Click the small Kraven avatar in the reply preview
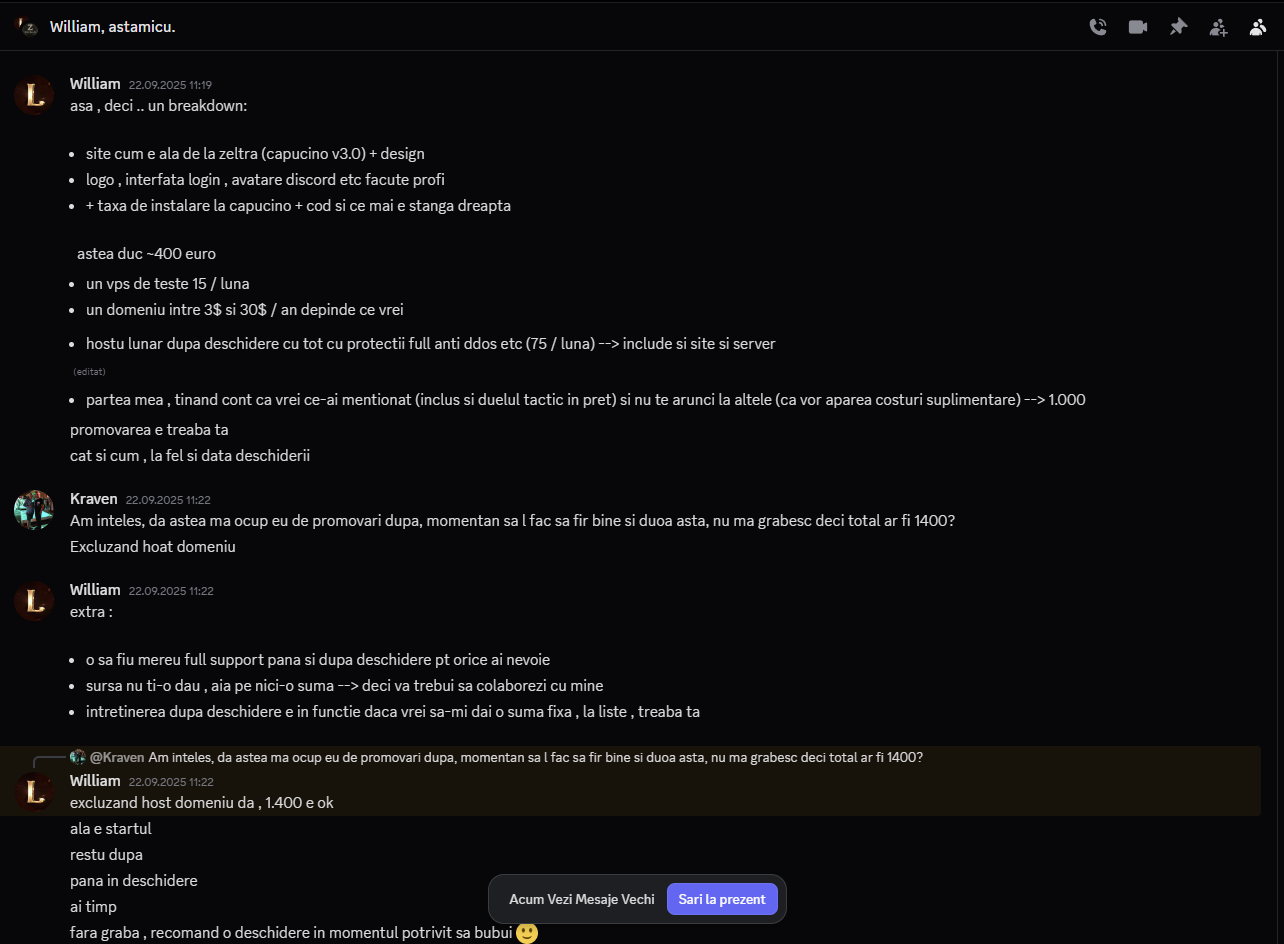The height and width of the screenshot is (944, 1284). 78,757
